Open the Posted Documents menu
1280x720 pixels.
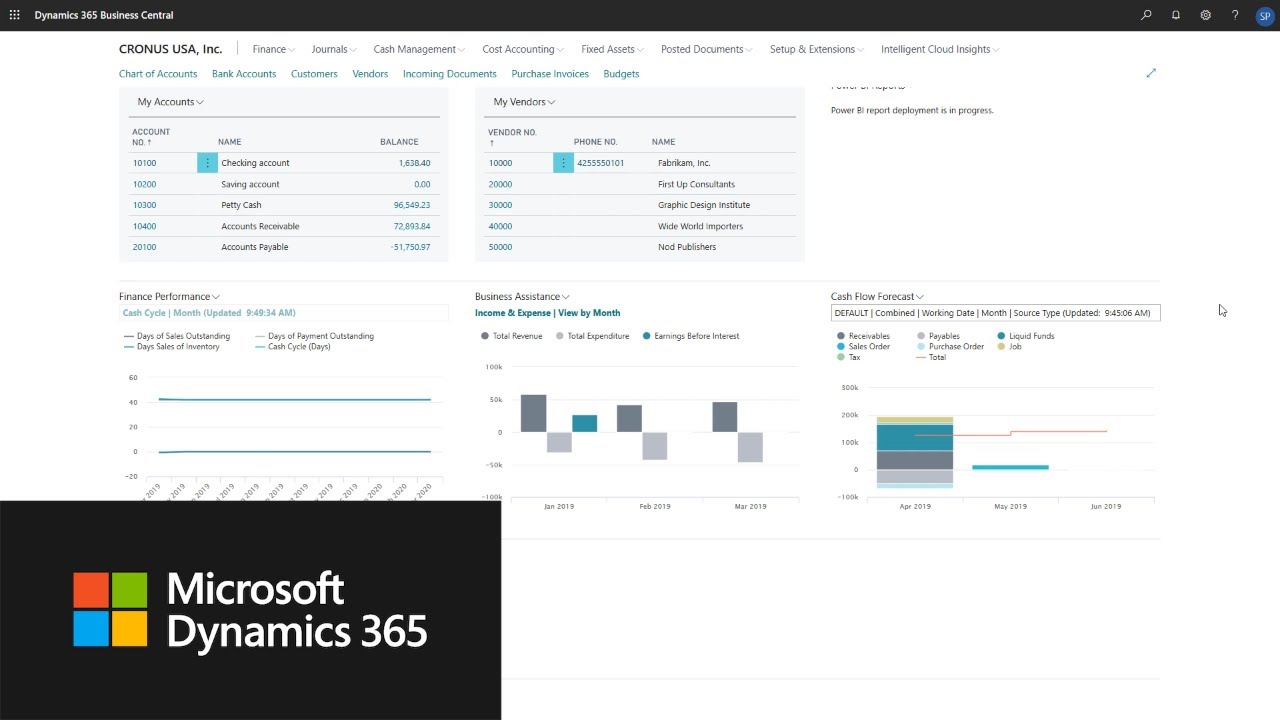(x=707, y=49)
